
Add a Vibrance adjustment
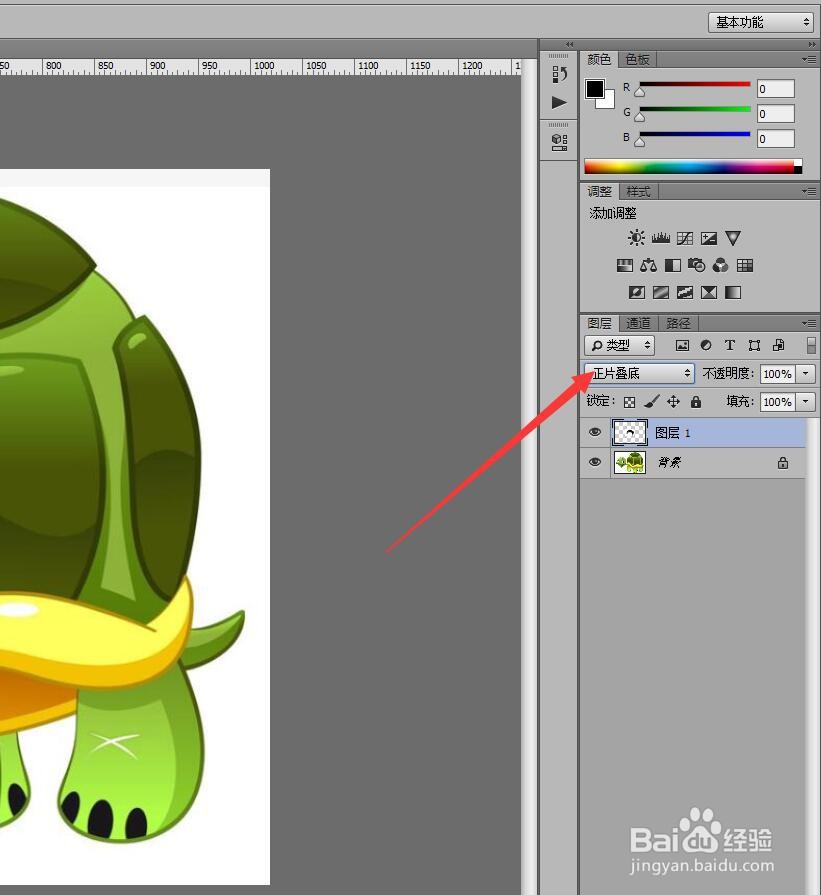(733, 238)
